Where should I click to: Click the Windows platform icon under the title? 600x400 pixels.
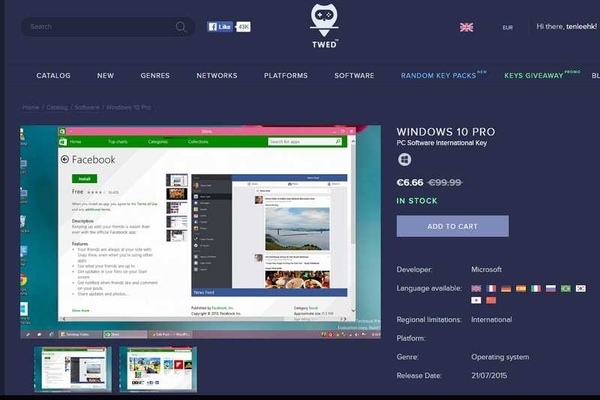(x=404, y=159)
